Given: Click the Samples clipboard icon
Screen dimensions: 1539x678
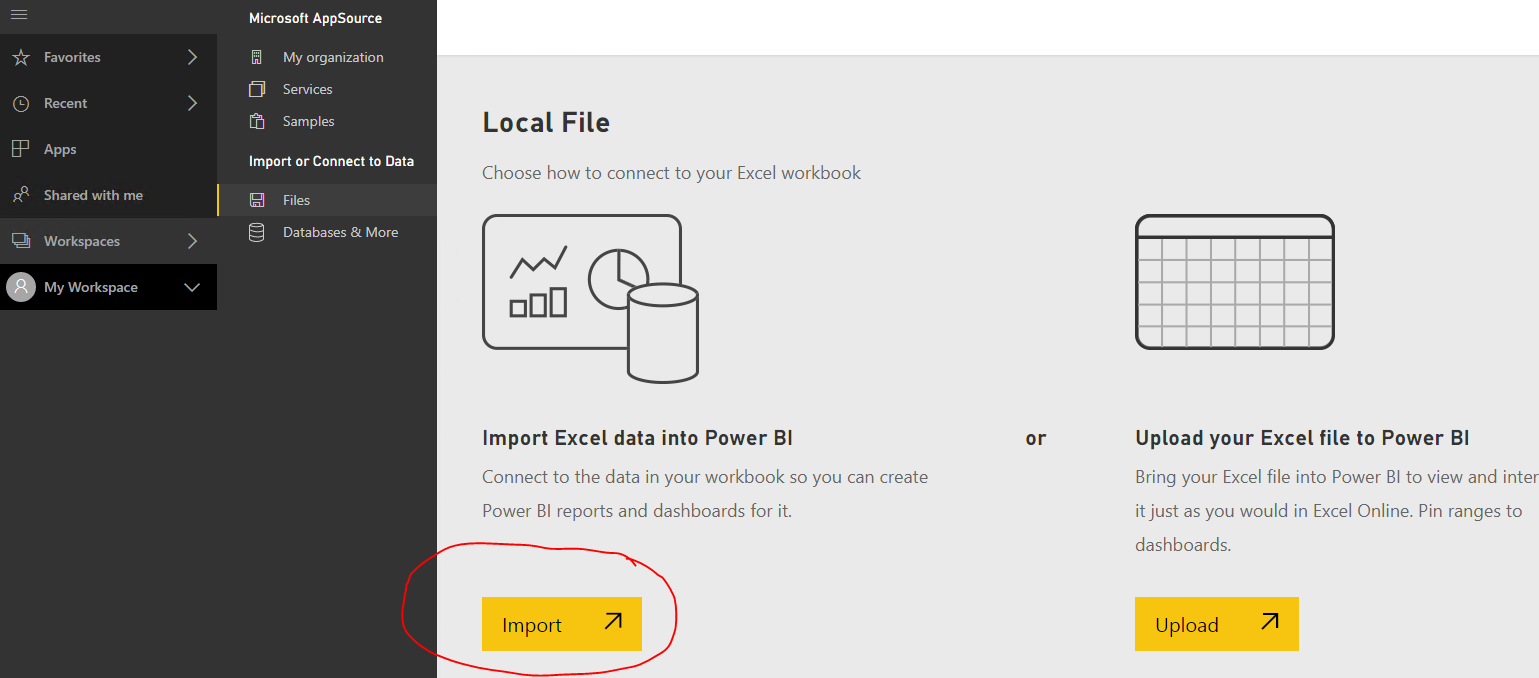Looking at the screenshot, I should [257, 121].
